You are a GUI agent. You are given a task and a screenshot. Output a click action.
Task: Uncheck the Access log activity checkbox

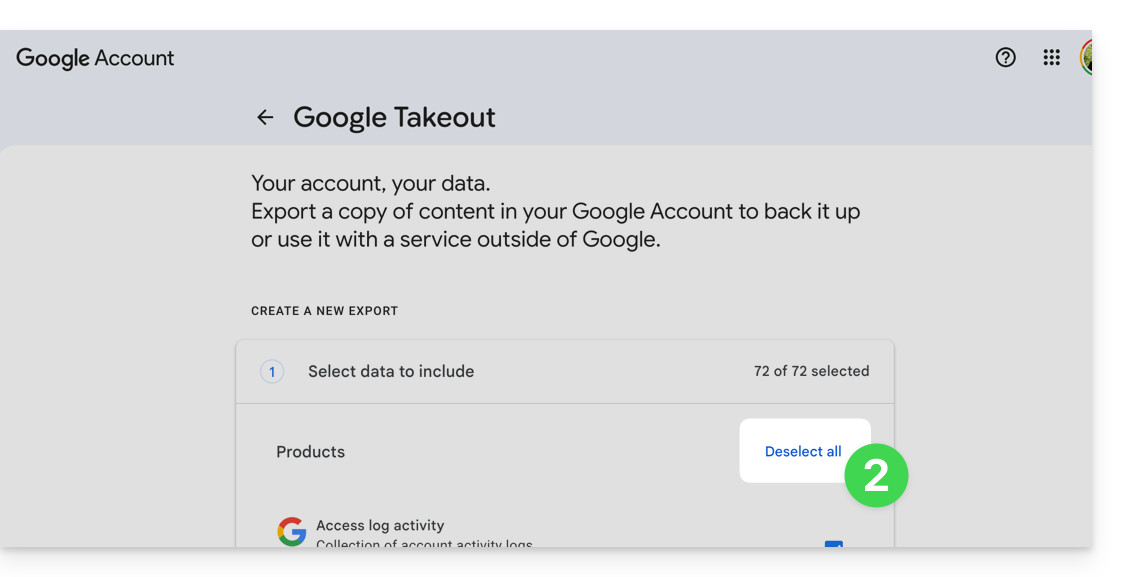click(x=833, y=544)
